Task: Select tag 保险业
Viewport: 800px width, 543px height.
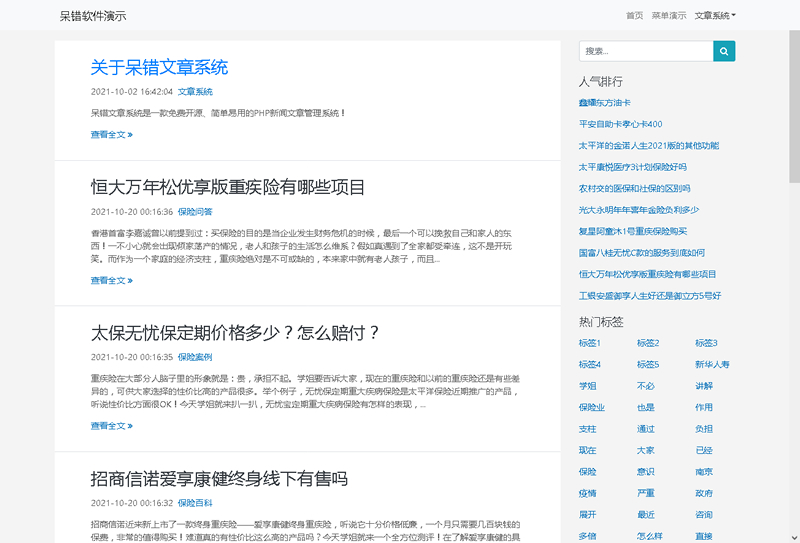Action: click(592, 407)
